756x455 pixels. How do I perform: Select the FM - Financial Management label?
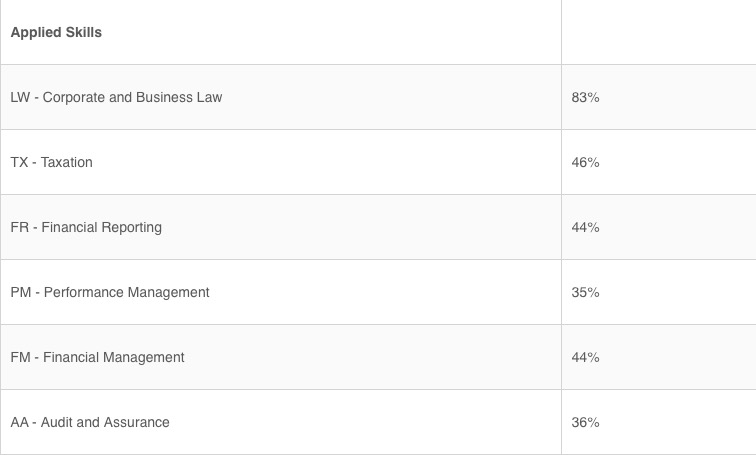click(97, 357)
